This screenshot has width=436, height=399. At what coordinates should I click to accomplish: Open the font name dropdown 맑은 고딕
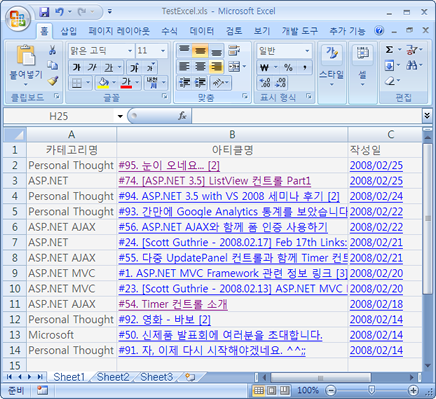(130, 51)
